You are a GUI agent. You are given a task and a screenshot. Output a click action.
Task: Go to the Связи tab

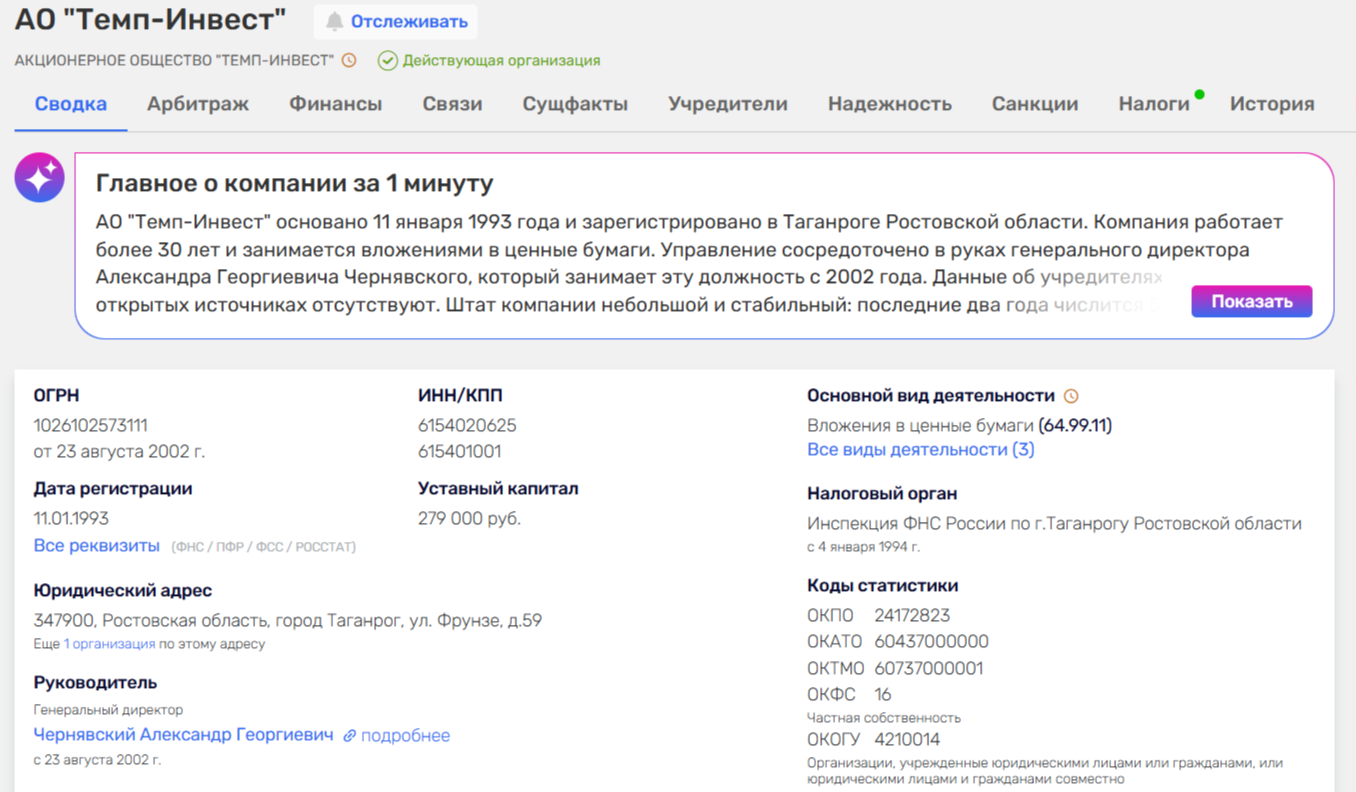coord(452,104)
